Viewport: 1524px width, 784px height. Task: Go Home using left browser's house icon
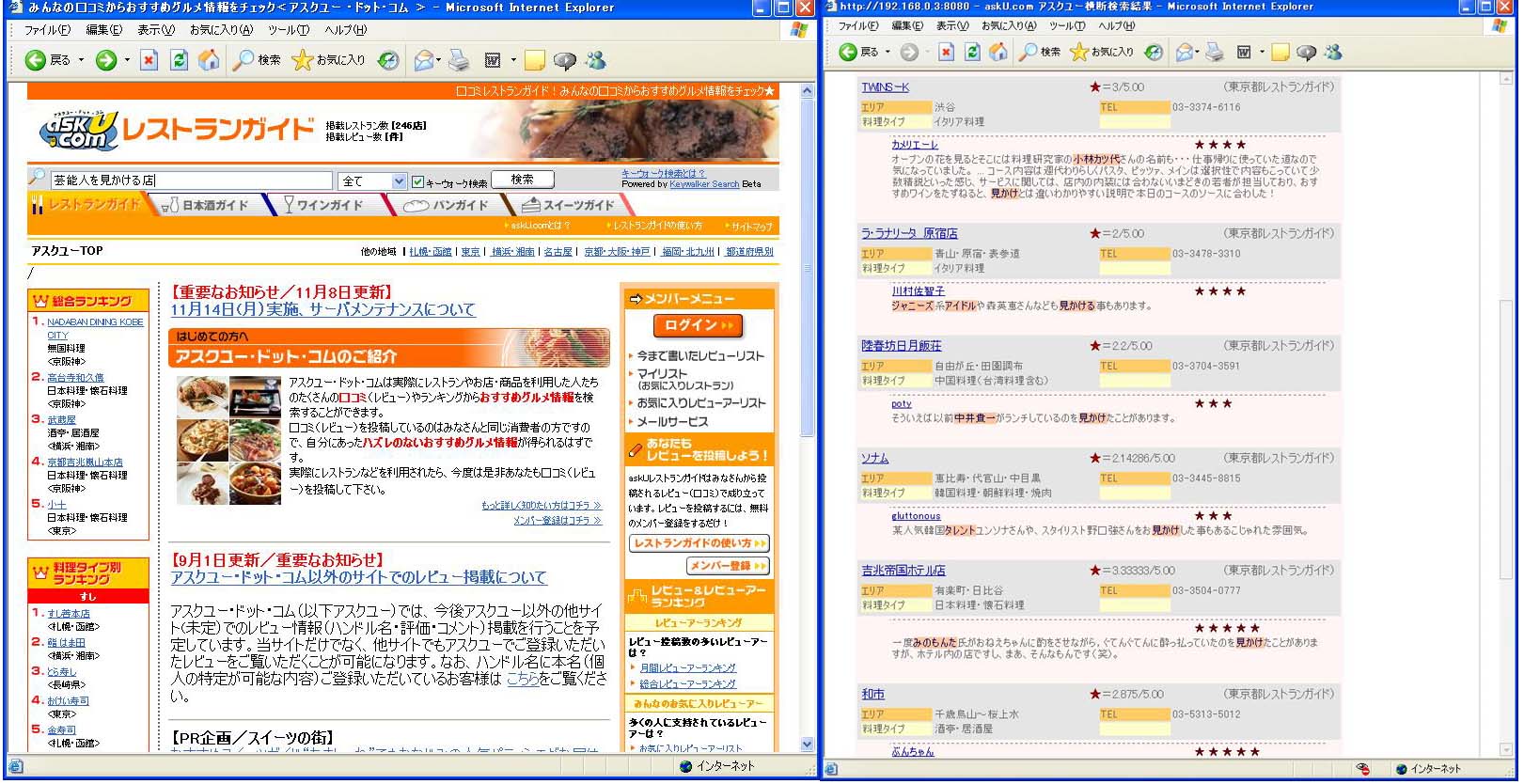tap(209, 61)
